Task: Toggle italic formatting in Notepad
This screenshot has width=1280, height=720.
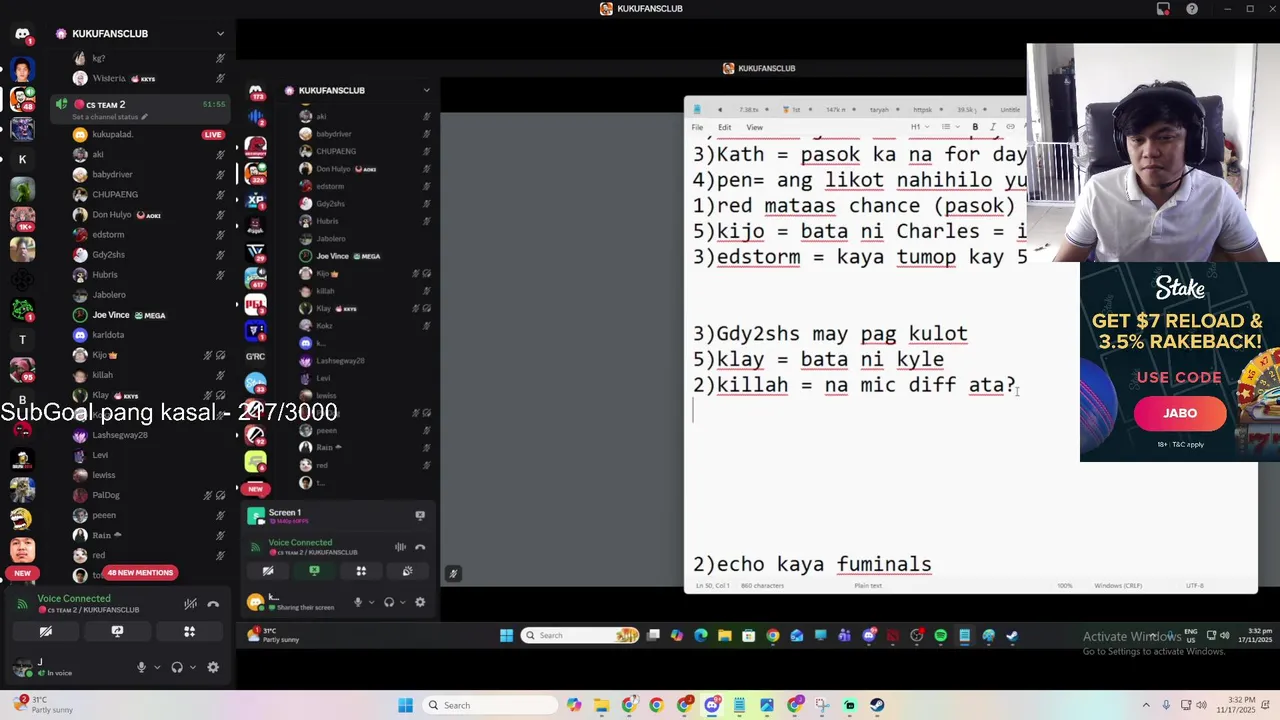Action: click(x=992, y=127)
